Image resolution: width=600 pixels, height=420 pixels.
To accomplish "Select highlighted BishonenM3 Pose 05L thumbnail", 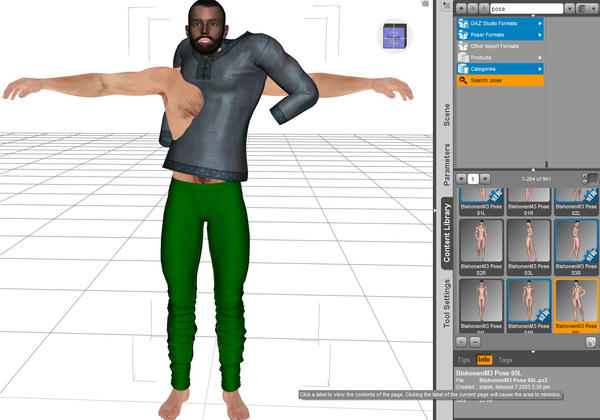I will 576,305.
